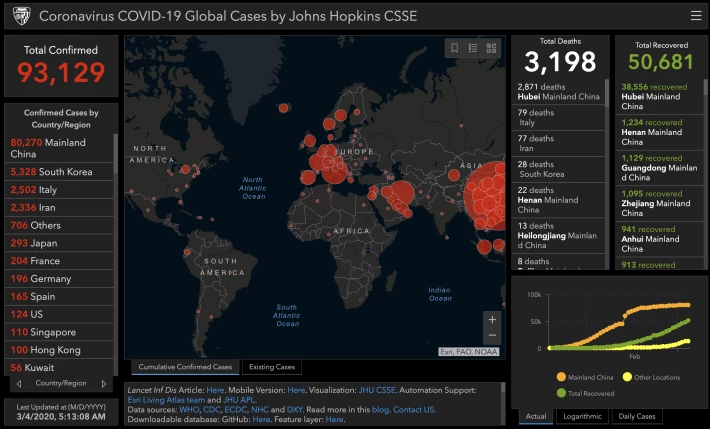Open Lancet Inf Dis article Here link

pyautogui.click(x=215, y=390)
